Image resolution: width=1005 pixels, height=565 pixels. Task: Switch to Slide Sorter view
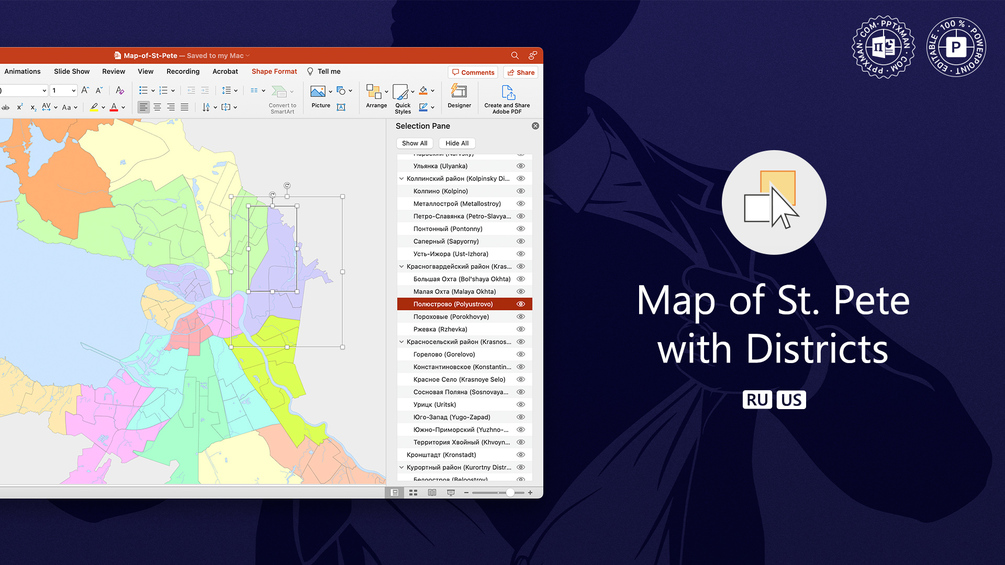(413, 493)
